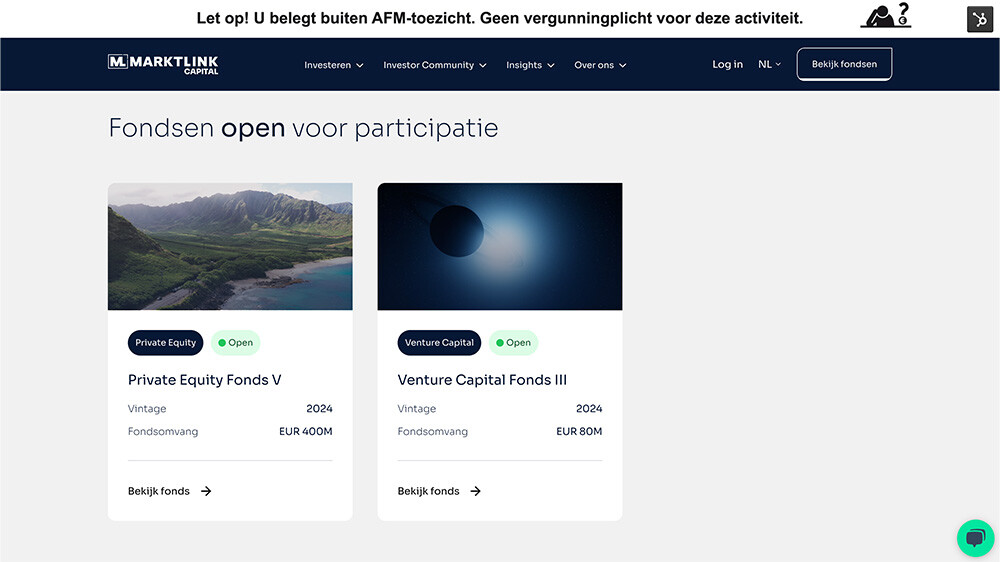Expand the Investeren dropdown menu
The height and width of the screenshot is (562, 1000).
click(334, 65)
